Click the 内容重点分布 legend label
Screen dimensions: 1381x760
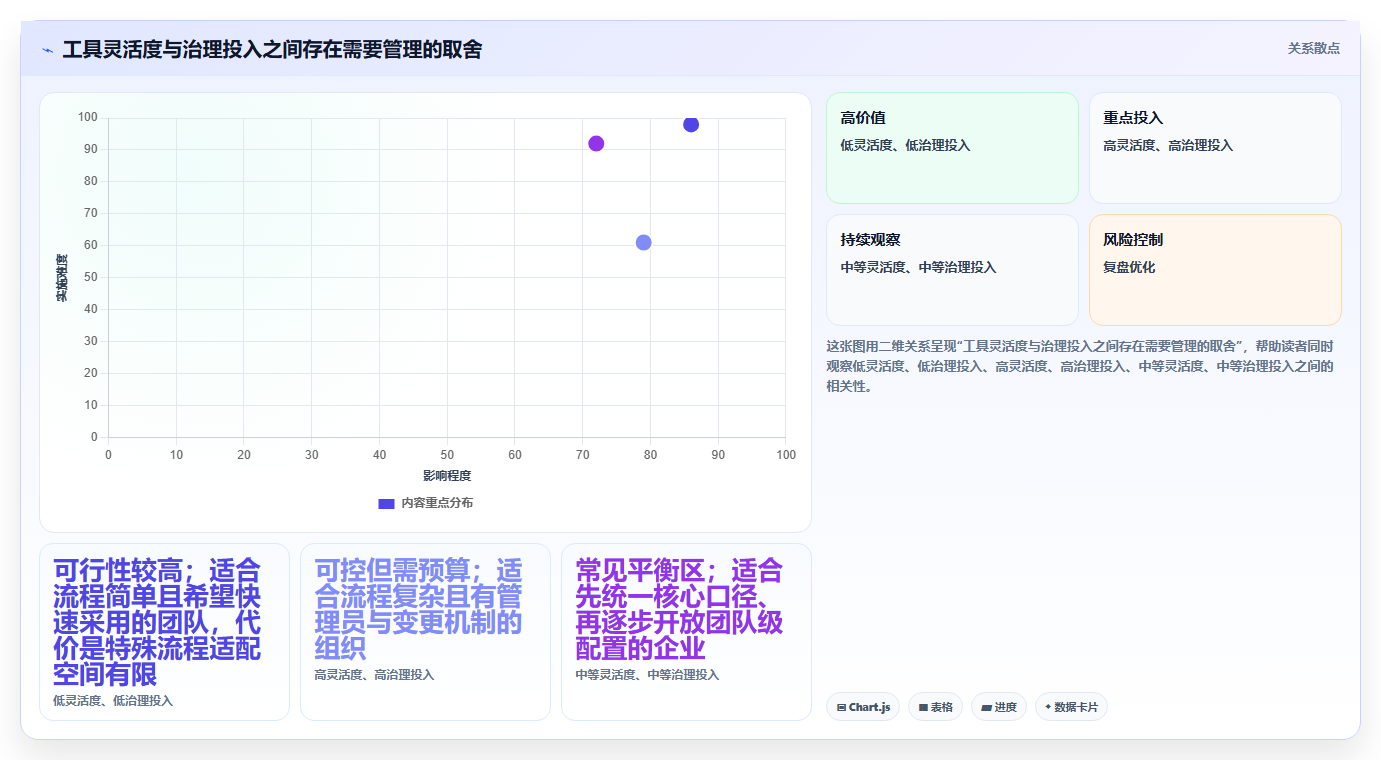[437, 503]
